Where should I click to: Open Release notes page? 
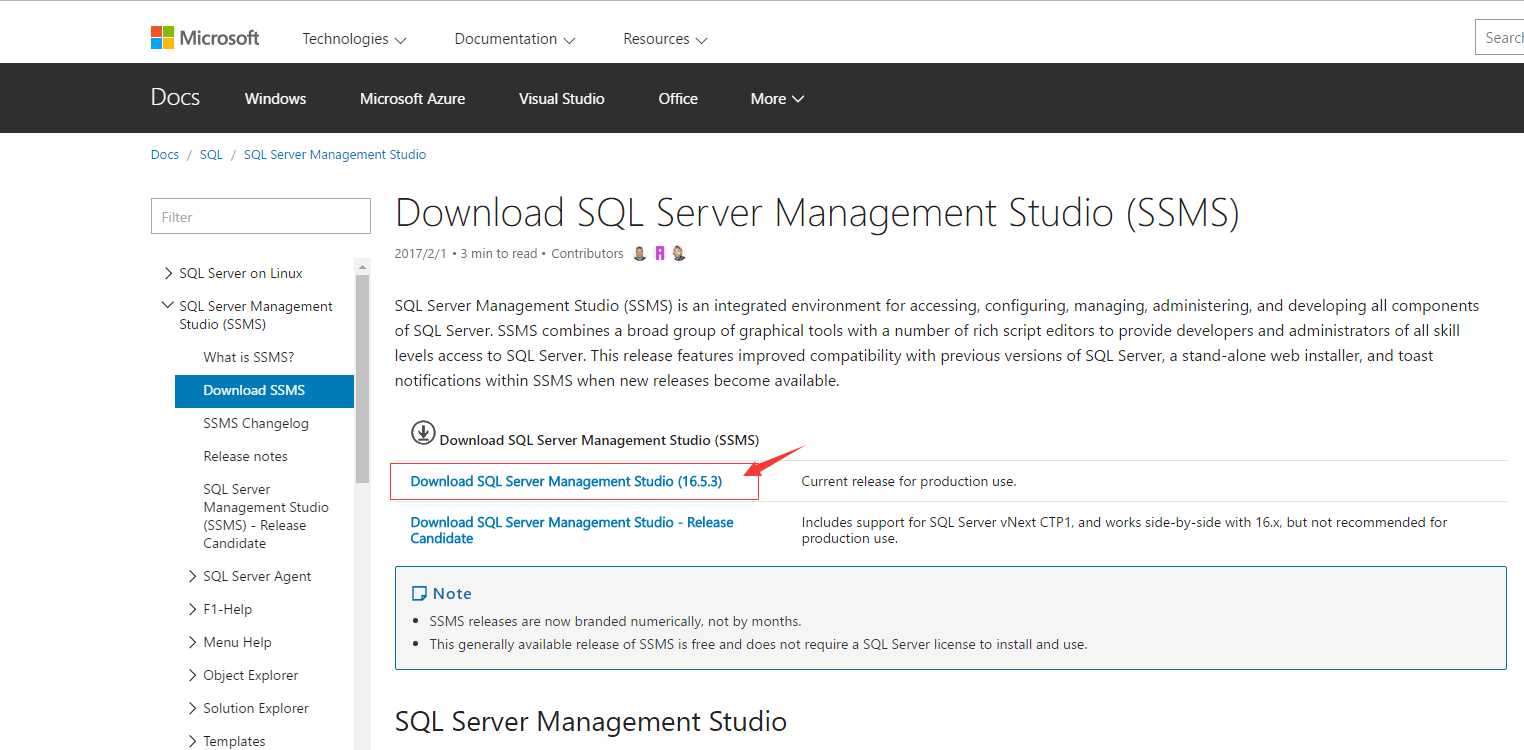(245, 456)
